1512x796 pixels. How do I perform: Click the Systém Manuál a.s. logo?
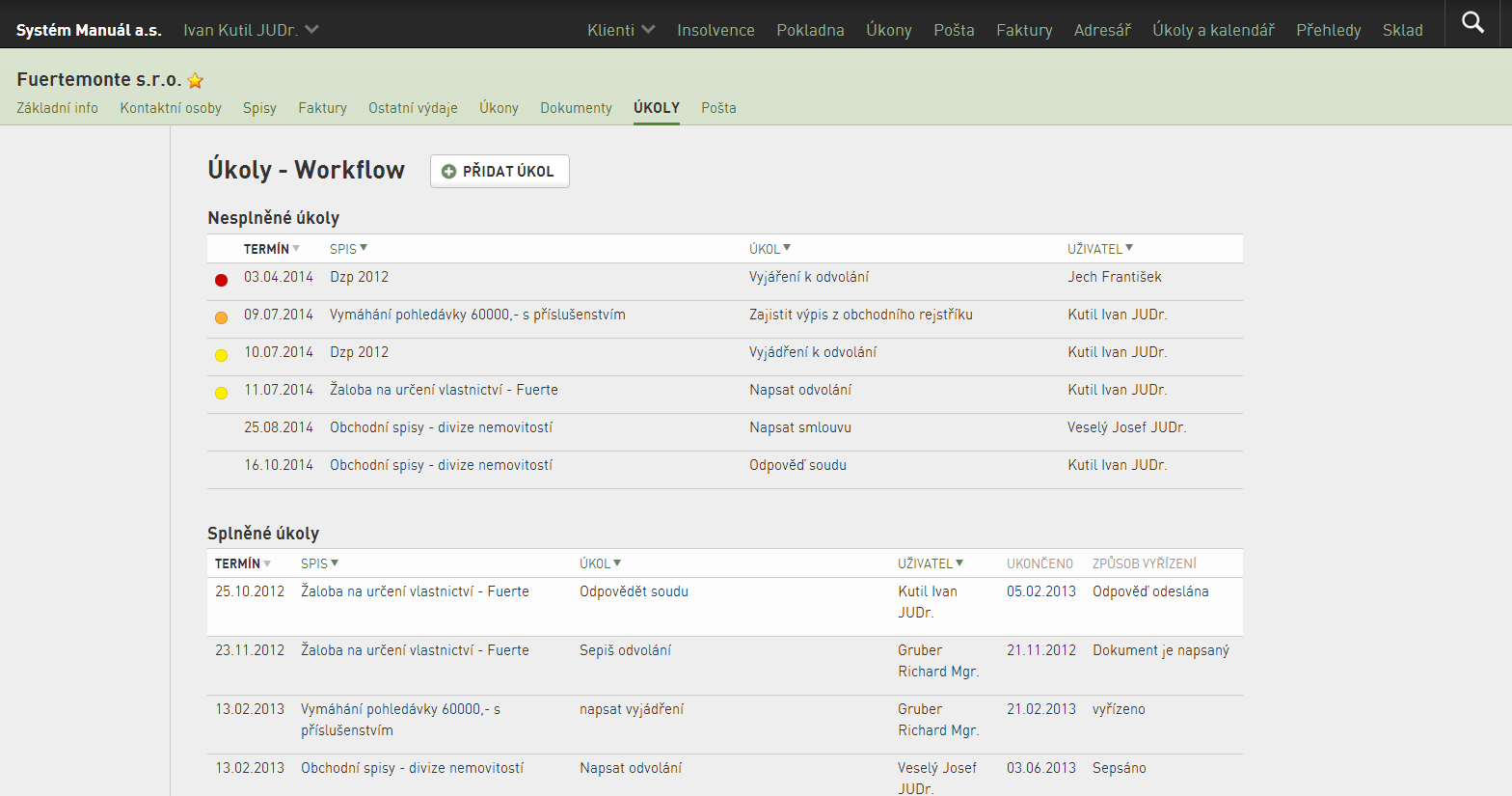point(89,30)
